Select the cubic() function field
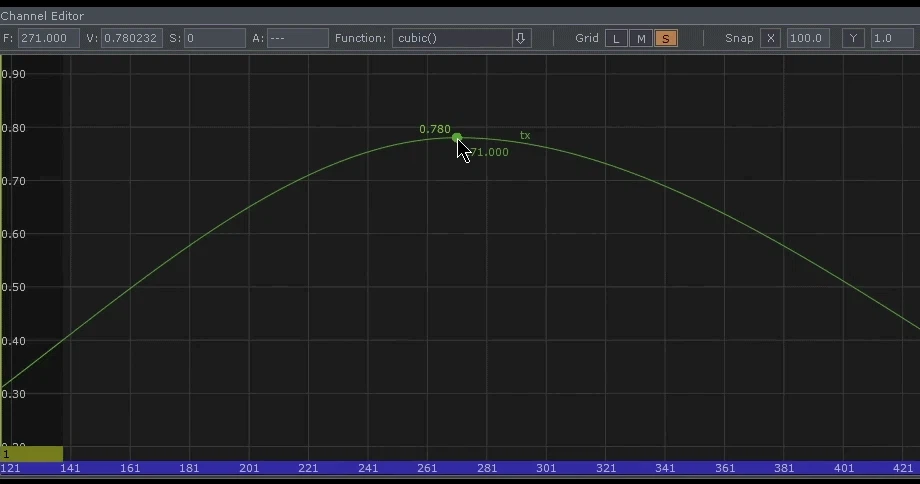The width and height of the screenshot is (920, 484). point(452,38)
